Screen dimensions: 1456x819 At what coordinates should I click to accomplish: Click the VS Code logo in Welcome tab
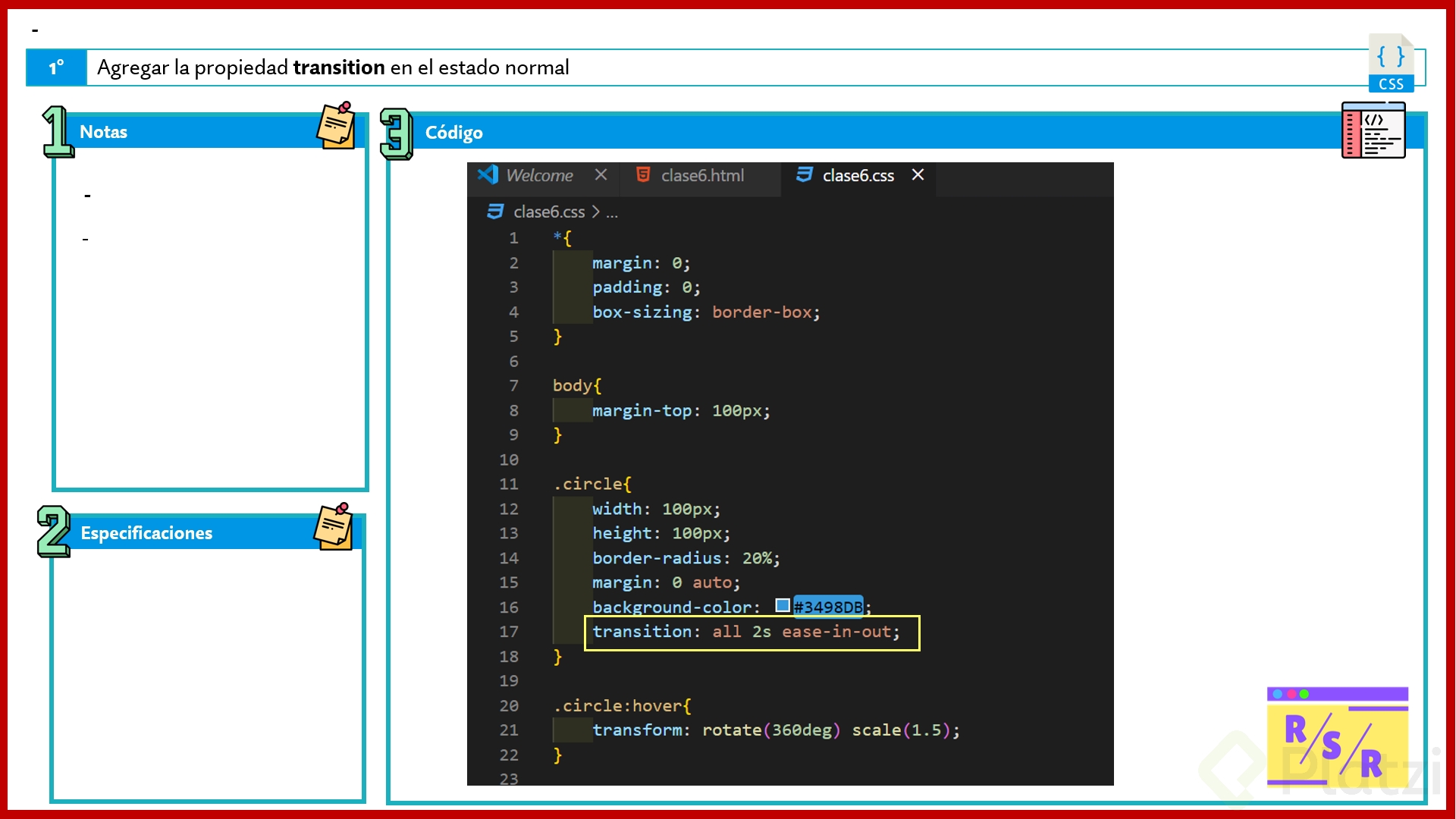(x=488, y=175)
